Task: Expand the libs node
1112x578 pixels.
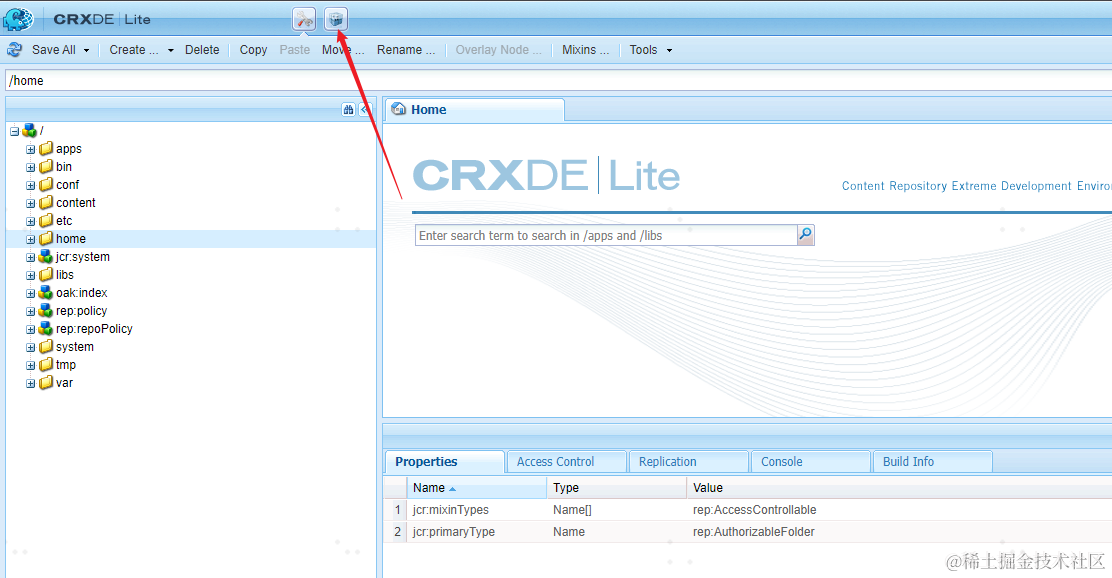Action: 30,275
